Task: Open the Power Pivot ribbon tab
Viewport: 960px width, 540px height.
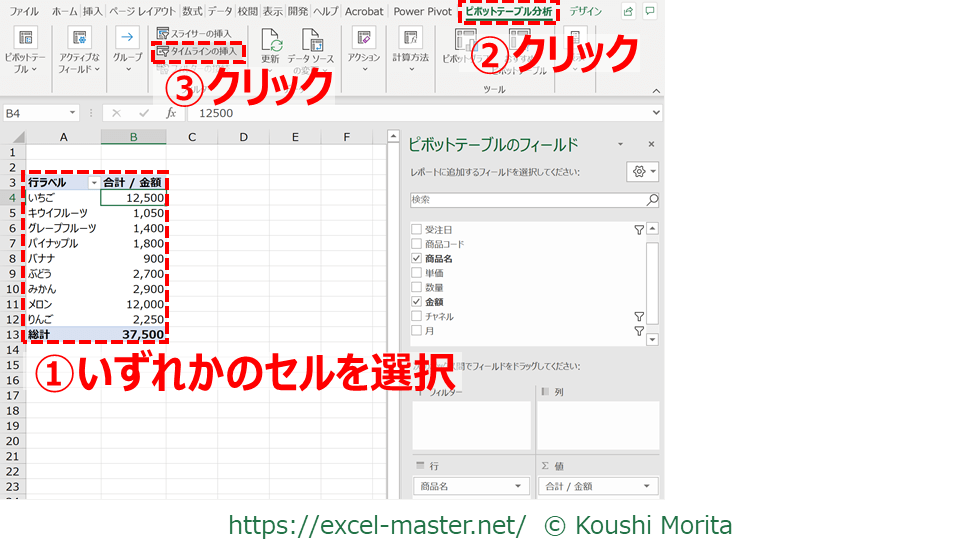Action: point(421,11)
